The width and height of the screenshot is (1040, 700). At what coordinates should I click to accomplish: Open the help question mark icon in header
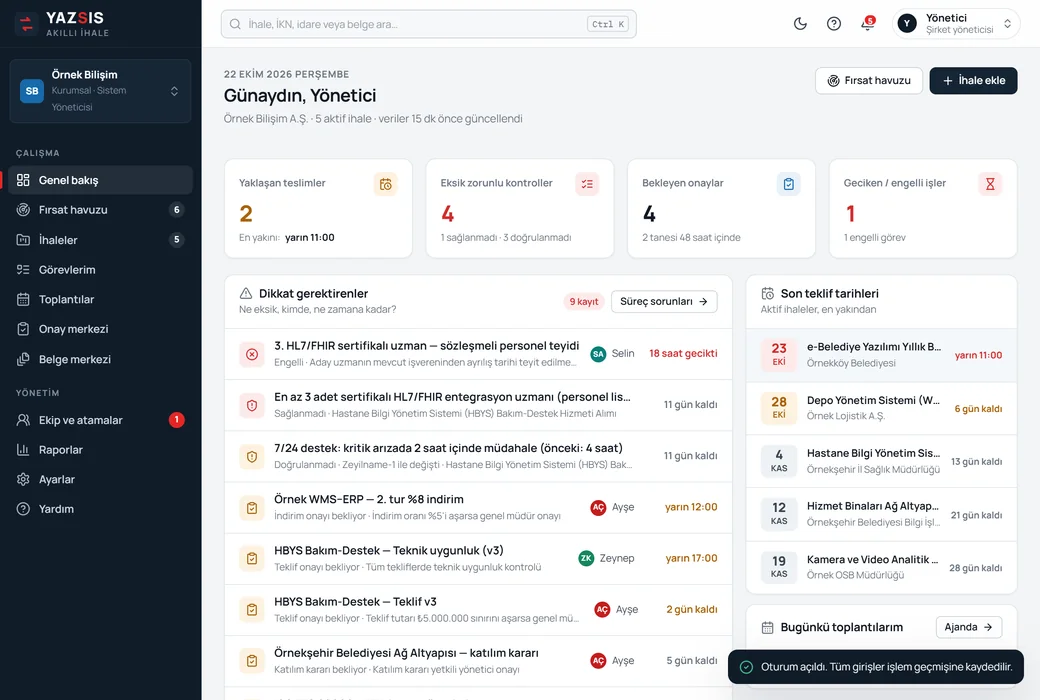click(834, 24)
